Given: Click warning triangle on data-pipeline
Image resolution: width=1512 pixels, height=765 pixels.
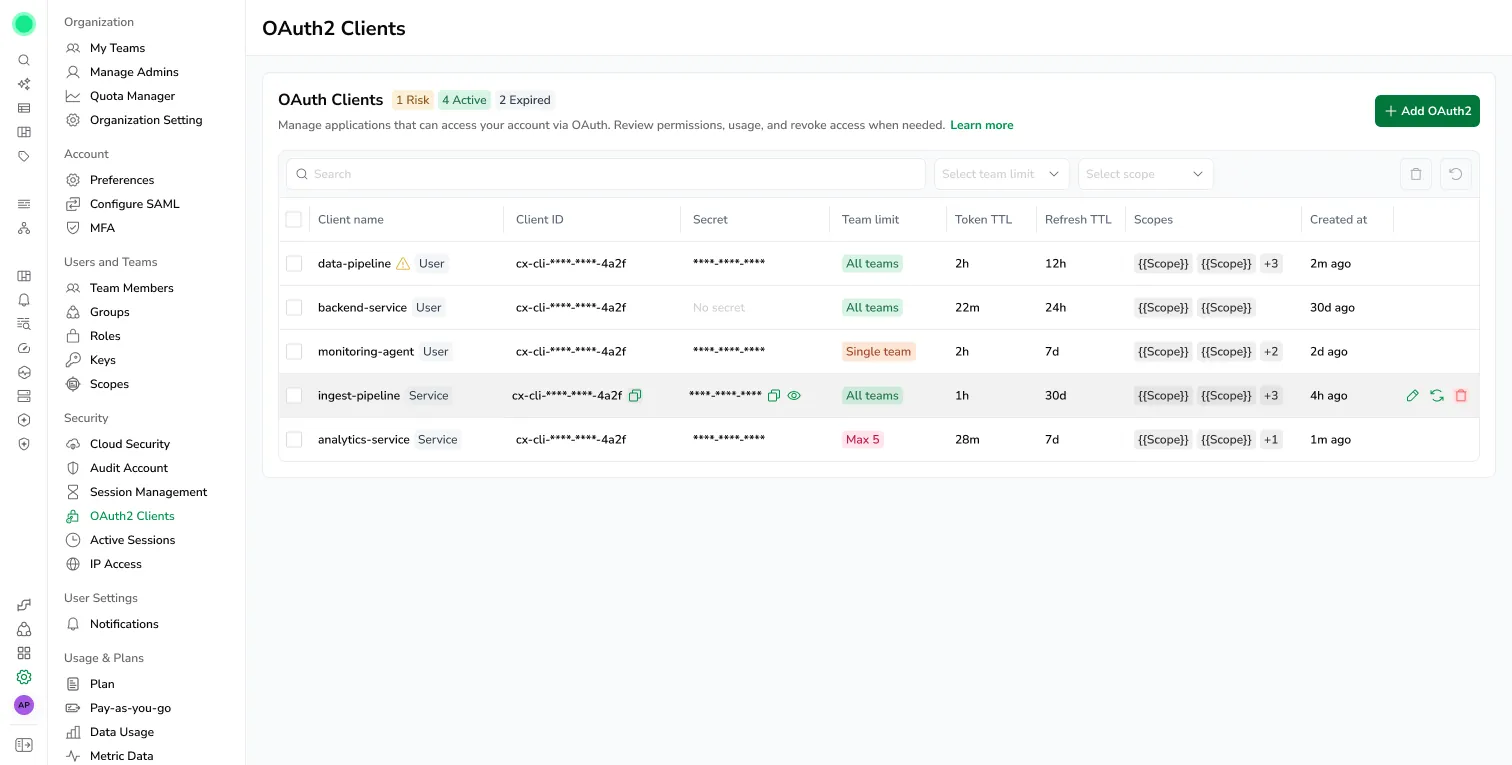Looking at the screenshot, I should [403, 264].
